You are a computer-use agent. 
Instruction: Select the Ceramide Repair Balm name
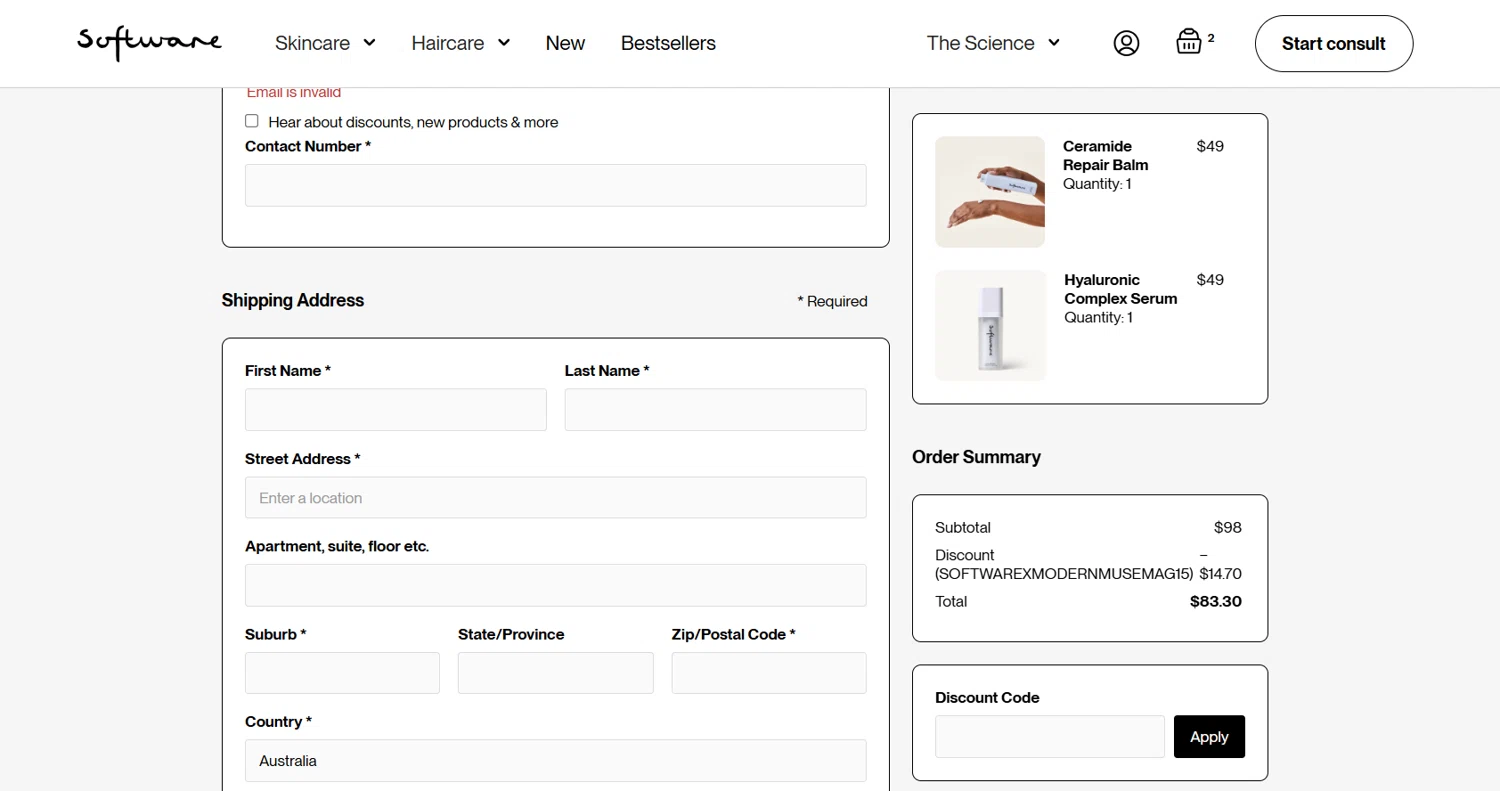pos(1106,155)
